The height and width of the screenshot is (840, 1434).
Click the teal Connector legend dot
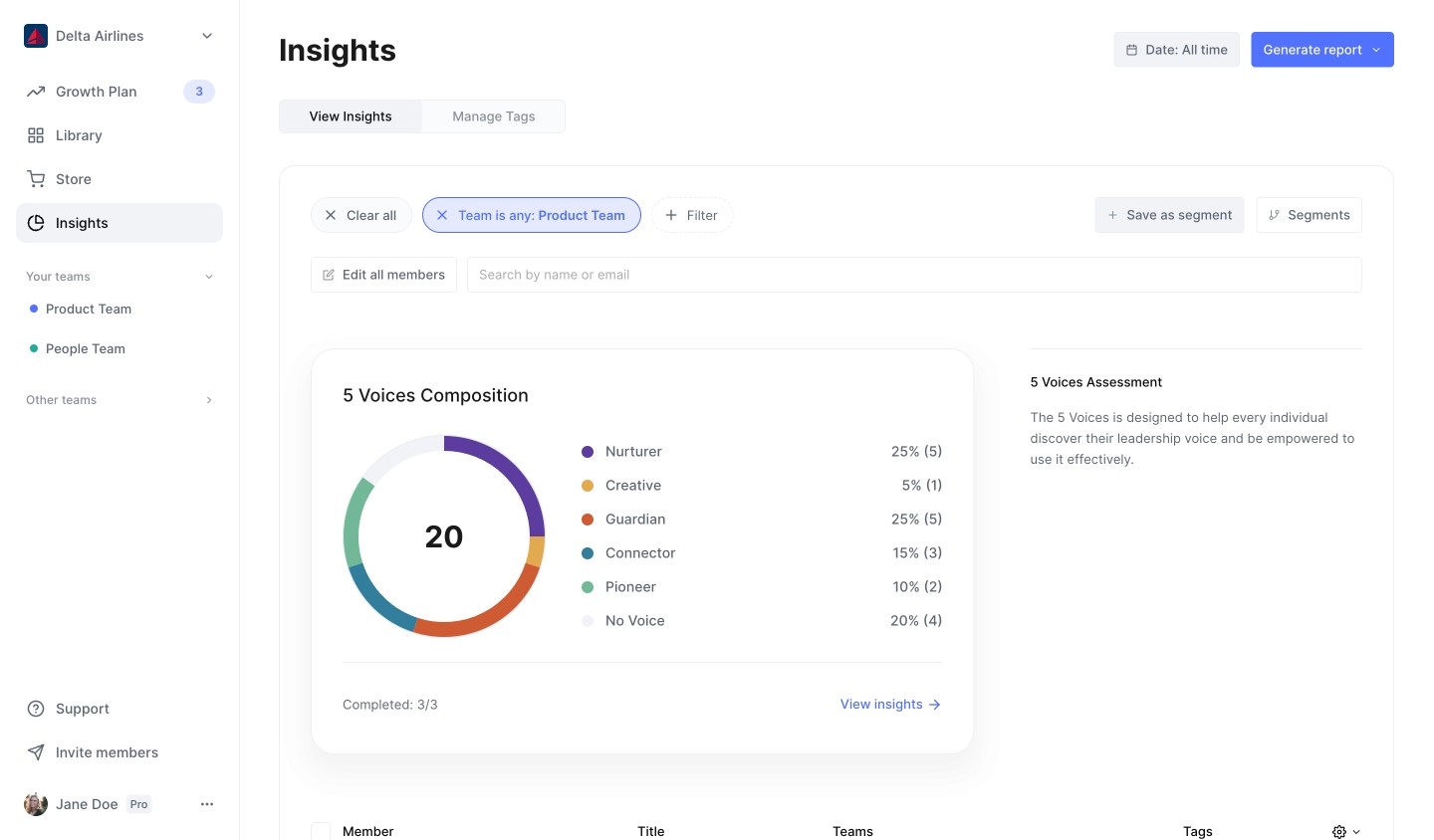tap(588, 553)
